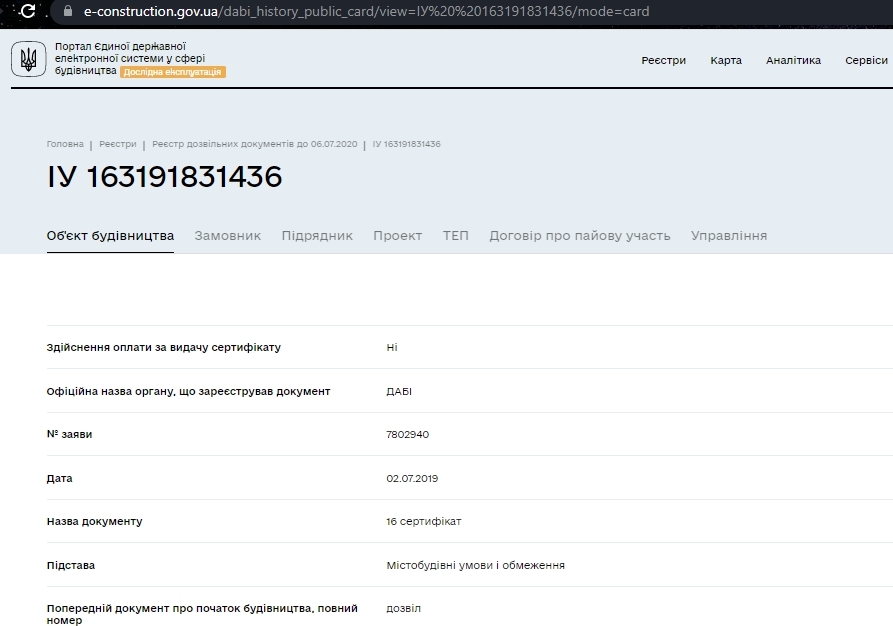Viewport: 893px width, 626px height.
Task: Click the value ДАБІ
Action: 399,392
